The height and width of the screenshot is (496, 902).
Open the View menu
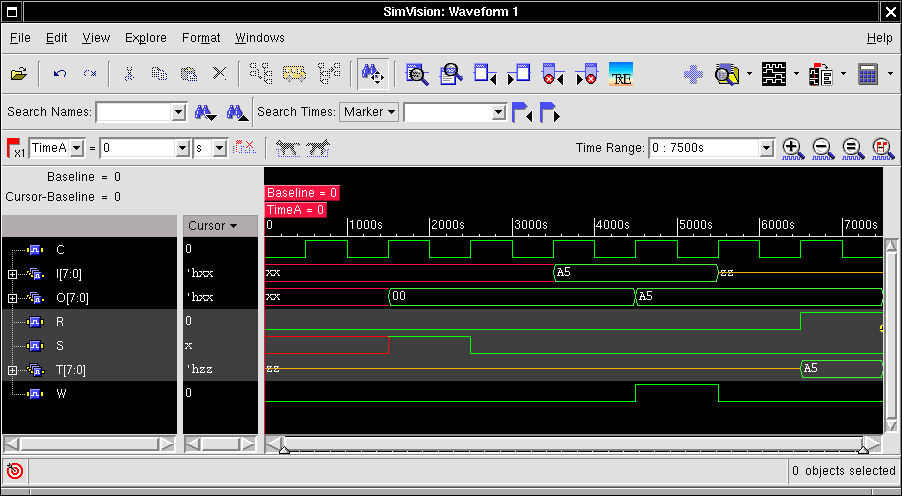tap(95, 38)
